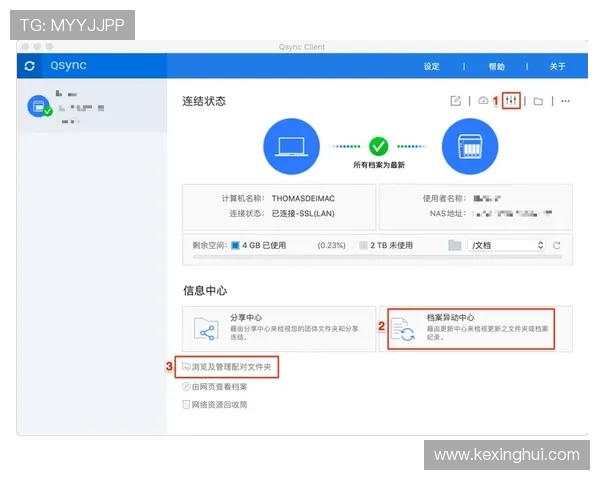Click the share center folder icon
The image size is (600, 480).
point(206,329)
